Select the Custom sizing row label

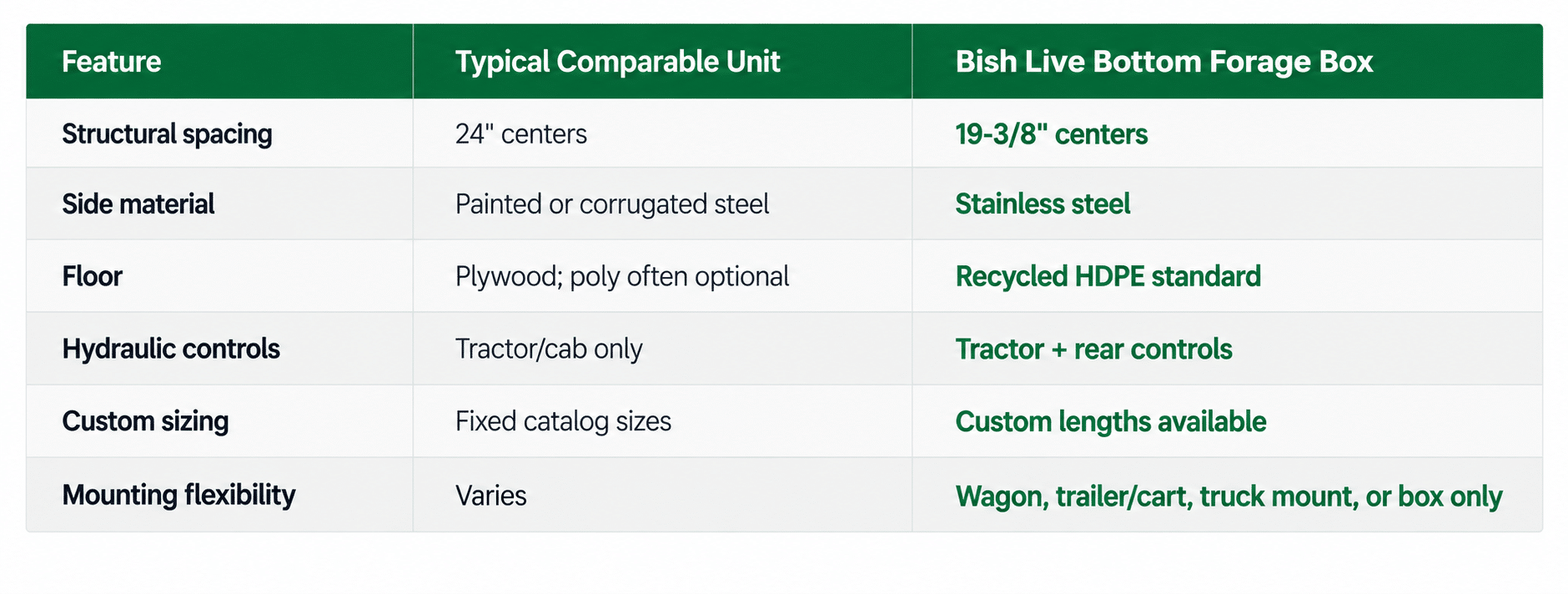point(144,421)
